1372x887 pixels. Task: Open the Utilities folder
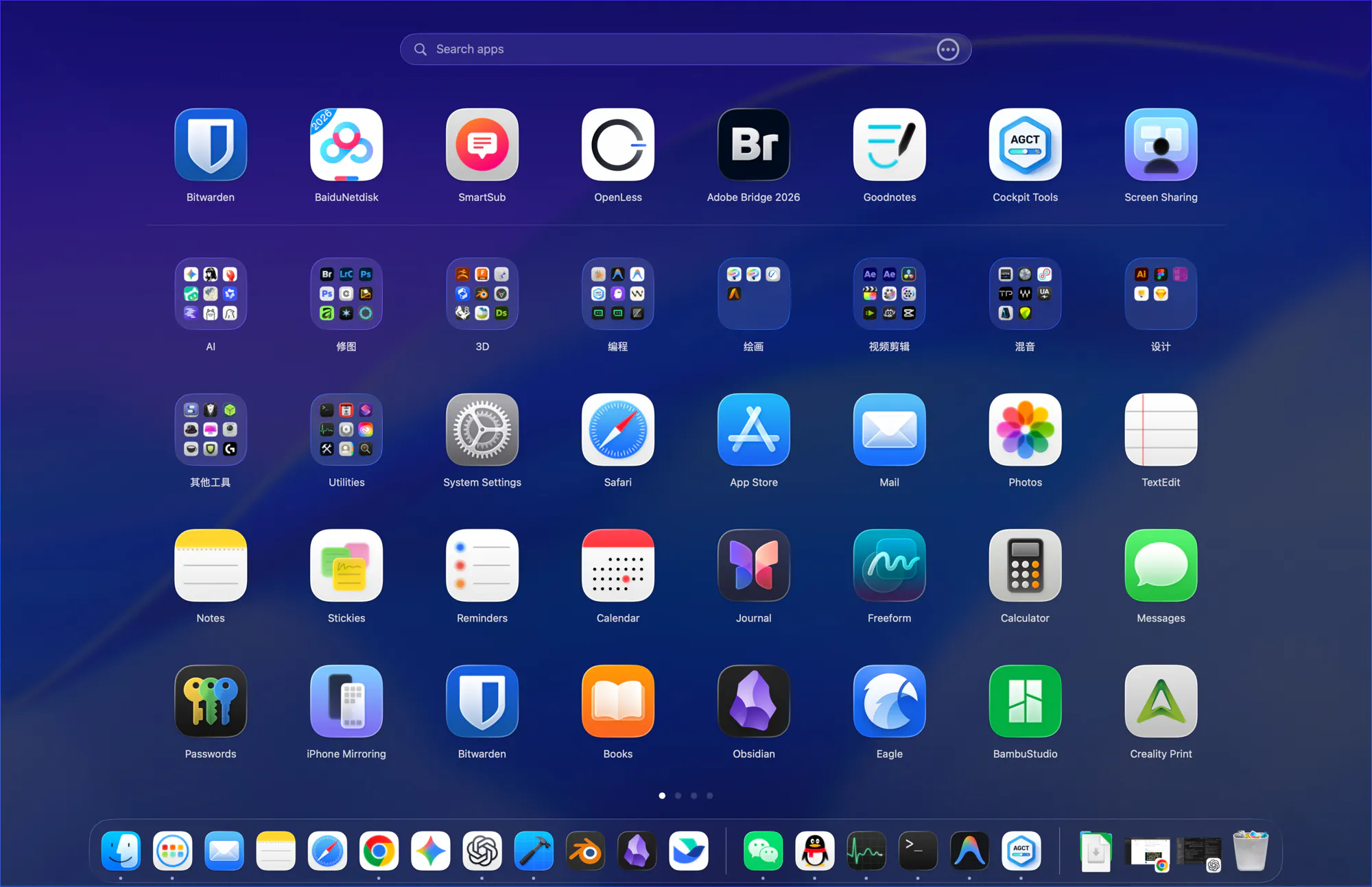[x=346, y=429]
